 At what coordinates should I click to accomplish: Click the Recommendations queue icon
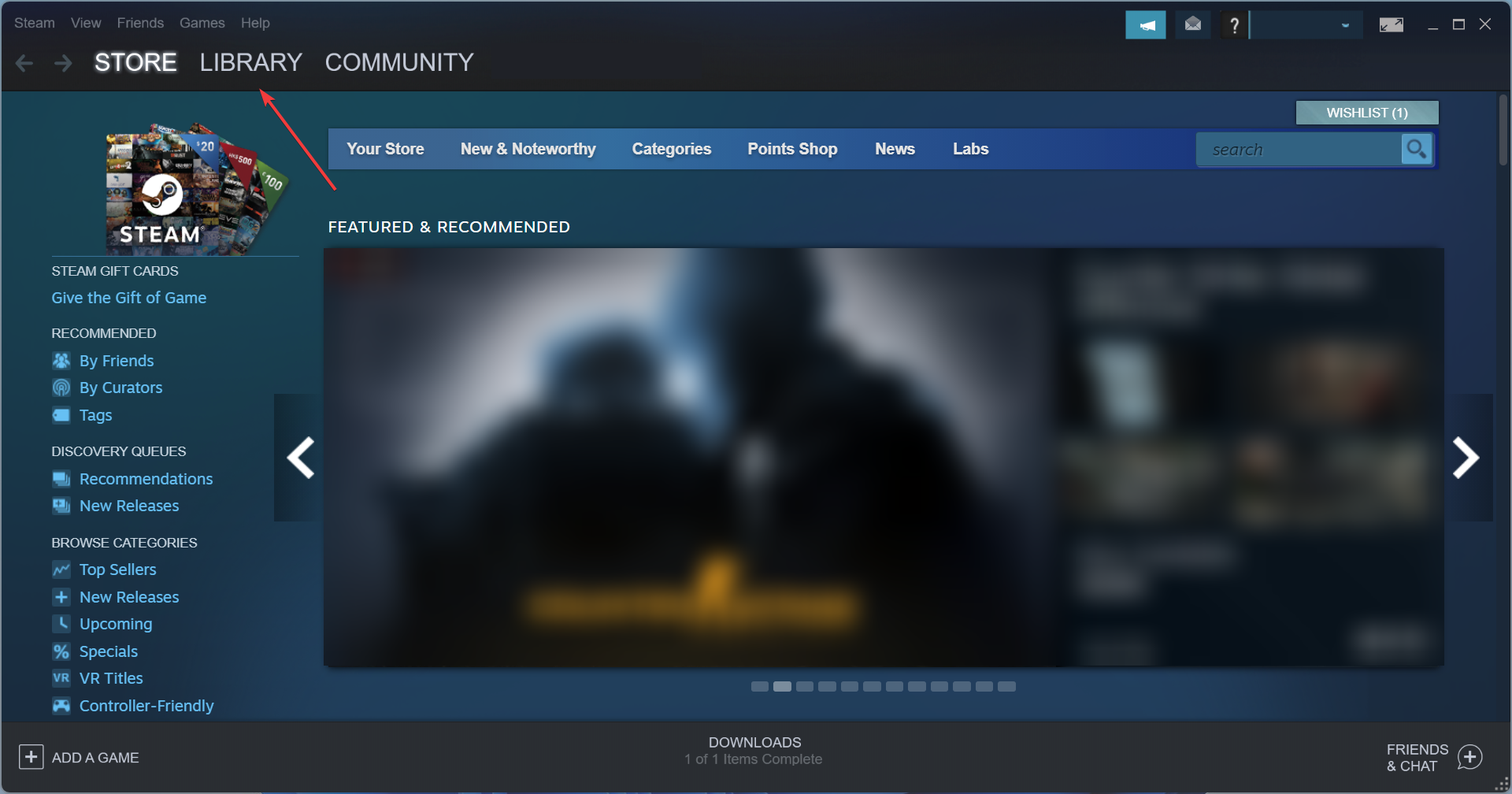coord(61,479)
